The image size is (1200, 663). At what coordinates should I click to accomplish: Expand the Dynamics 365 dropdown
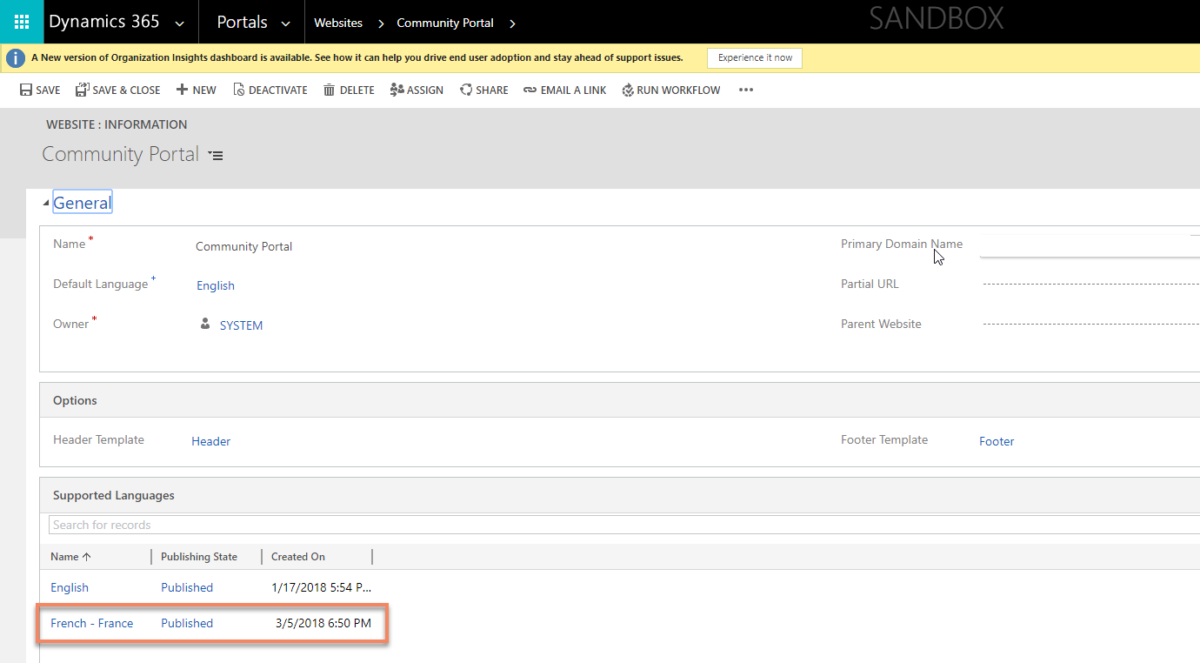pyautogui.click(x=179, y=23)
